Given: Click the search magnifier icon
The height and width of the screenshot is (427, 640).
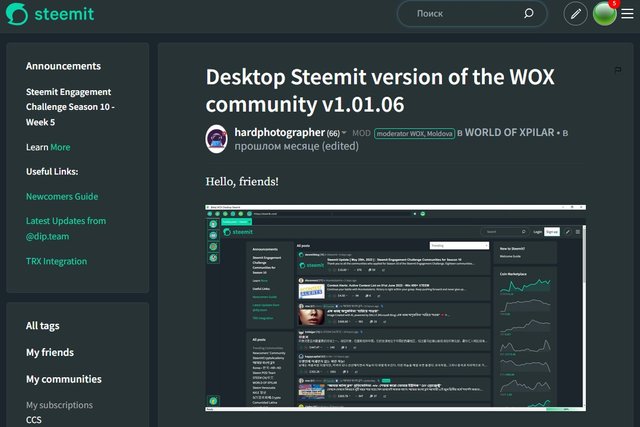Looking at the screenshot, I should click(529, 13).
